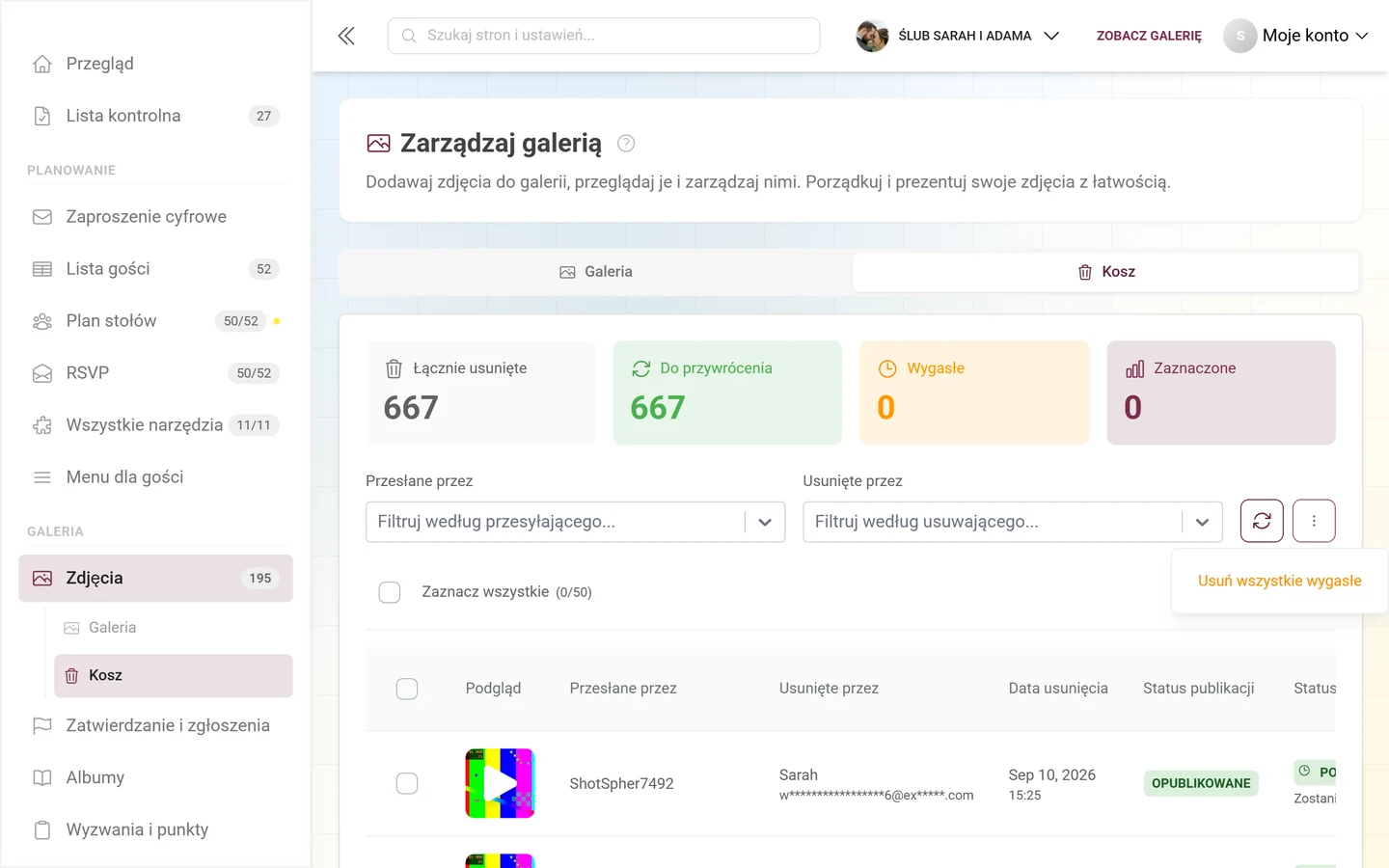Click the Wyzwania i punkty clipboard icon
Screen dimensions: 1389x868
[x=42, y=829]
